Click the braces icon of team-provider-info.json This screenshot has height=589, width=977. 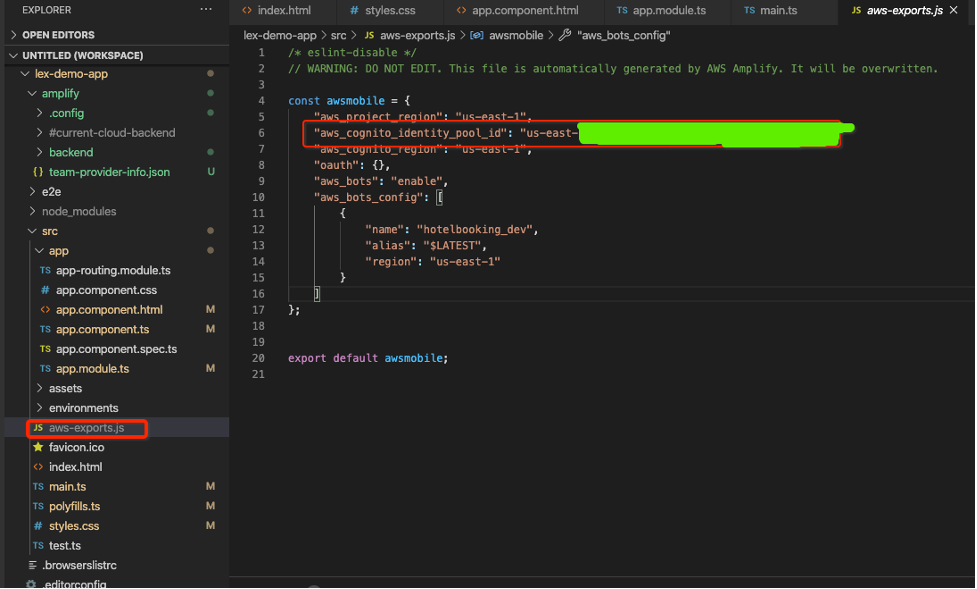[38, 172]
